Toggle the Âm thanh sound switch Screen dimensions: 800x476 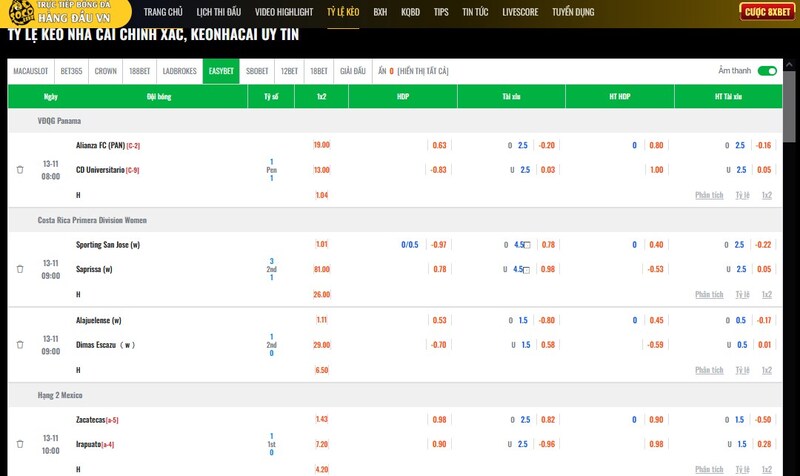tap(767, 71)
